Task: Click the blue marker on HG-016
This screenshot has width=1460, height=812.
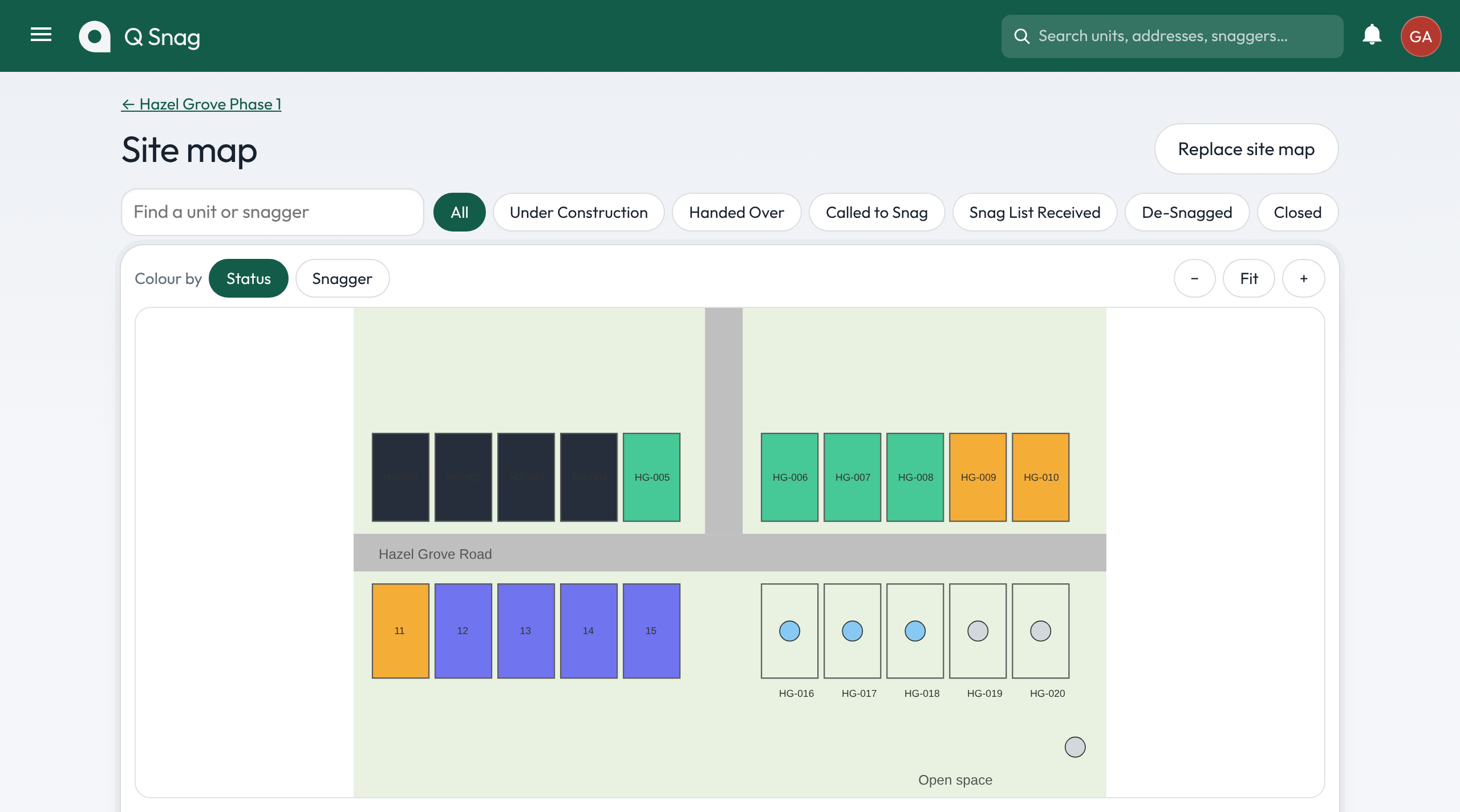Action: point(789,631)
